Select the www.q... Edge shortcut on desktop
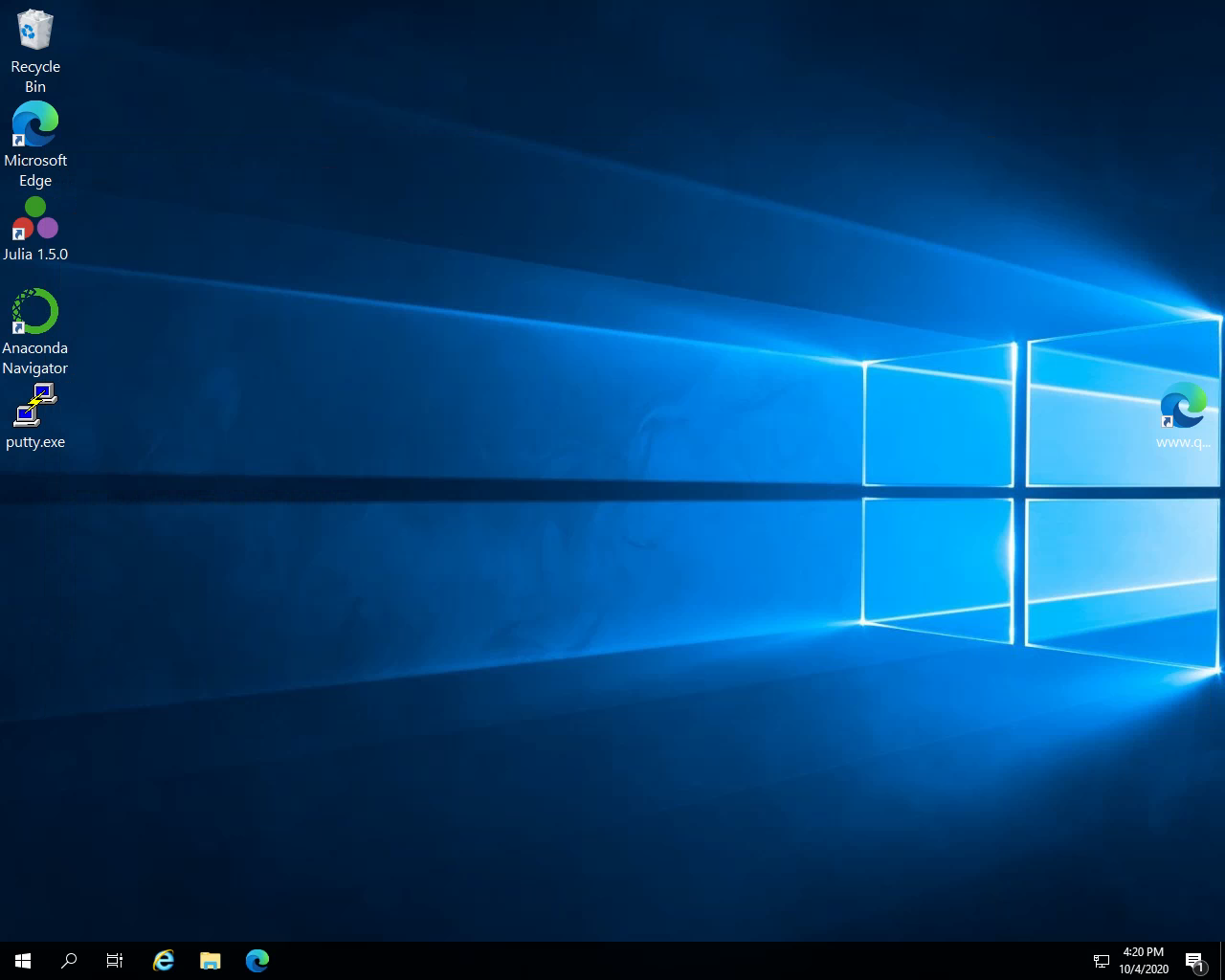1225x980 pixels. point(1183,415)
